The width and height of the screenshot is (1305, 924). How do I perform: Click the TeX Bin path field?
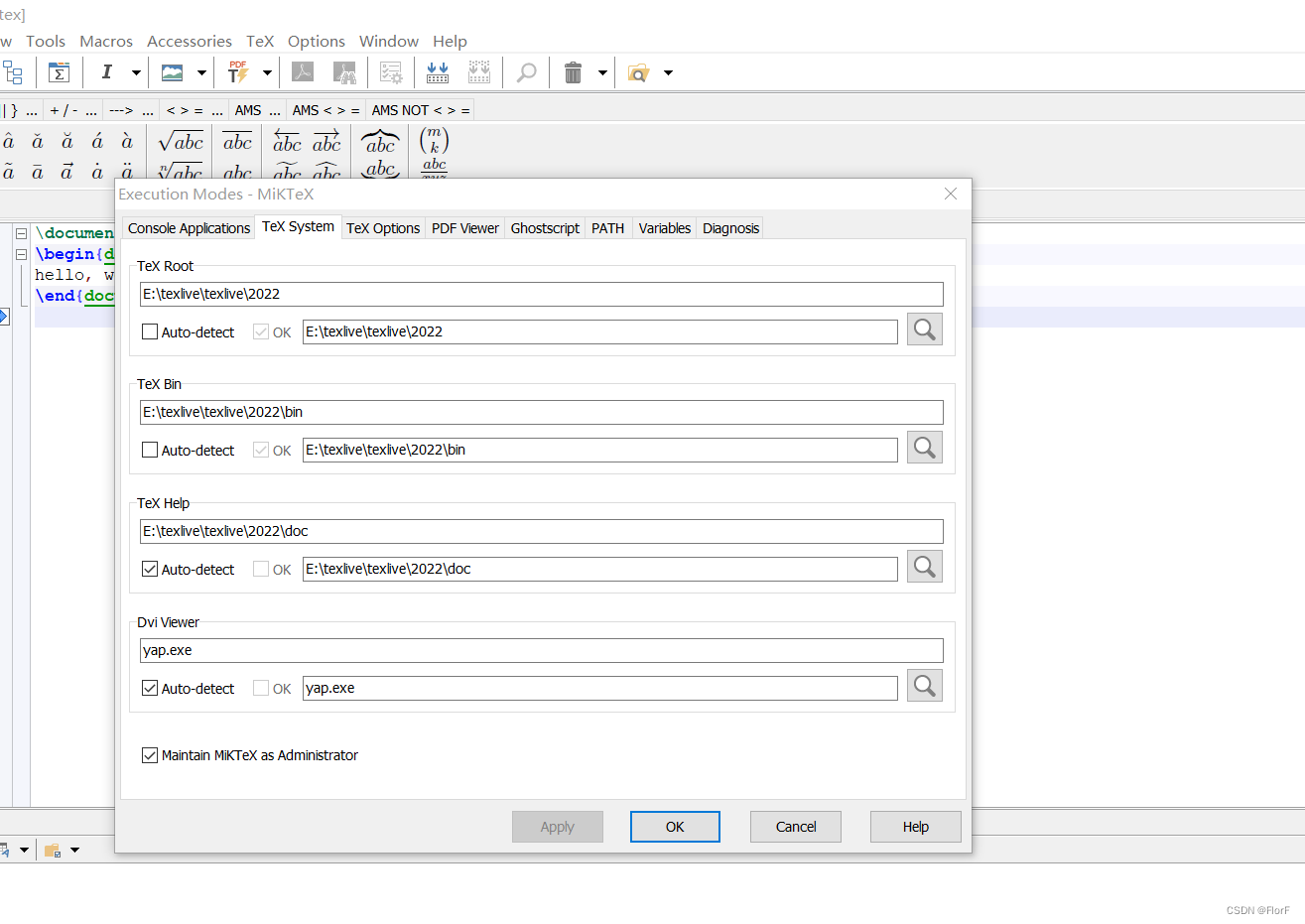(x=542, y=412)
